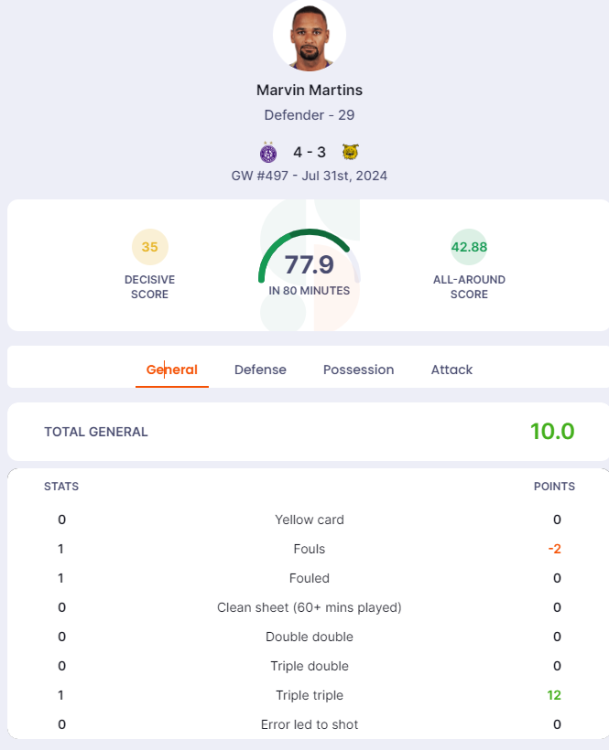Click the Marvin Martins player name
This screenshot has width=609, height=750.
pyautogui.click(x=309, y=90)
